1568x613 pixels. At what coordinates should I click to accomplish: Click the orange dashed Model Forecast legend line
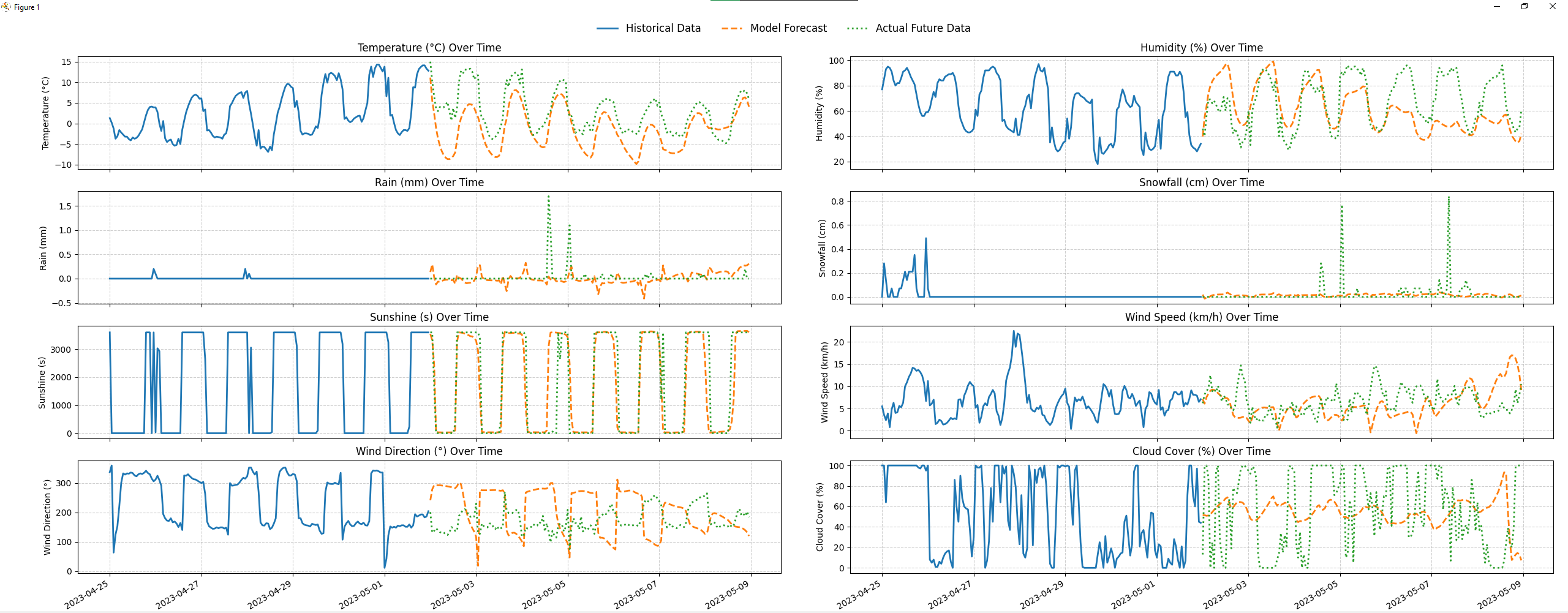point(732,28)
